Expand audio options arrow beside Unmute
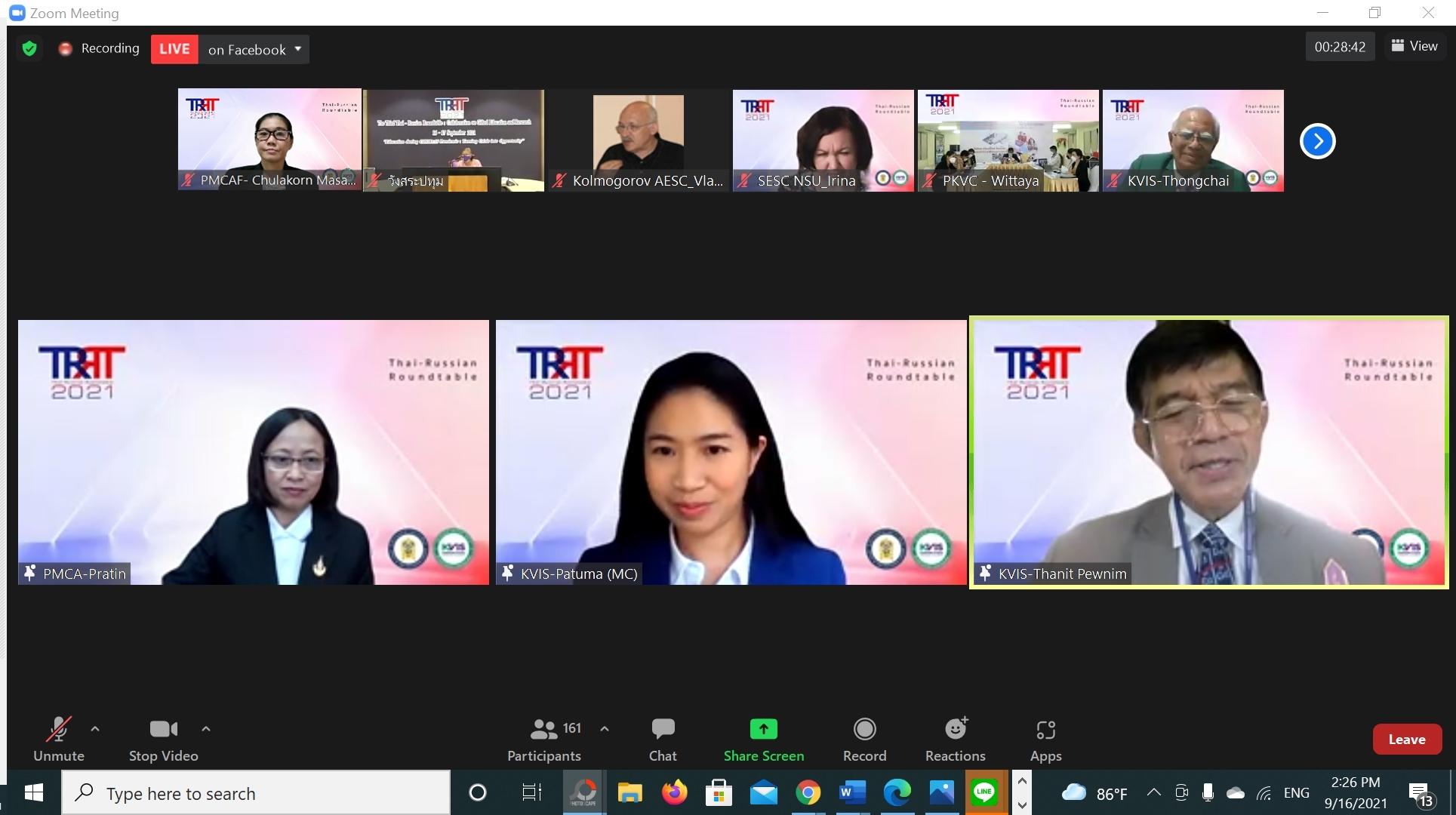Screen dimensions: 1456x815 tap(95, 729)
